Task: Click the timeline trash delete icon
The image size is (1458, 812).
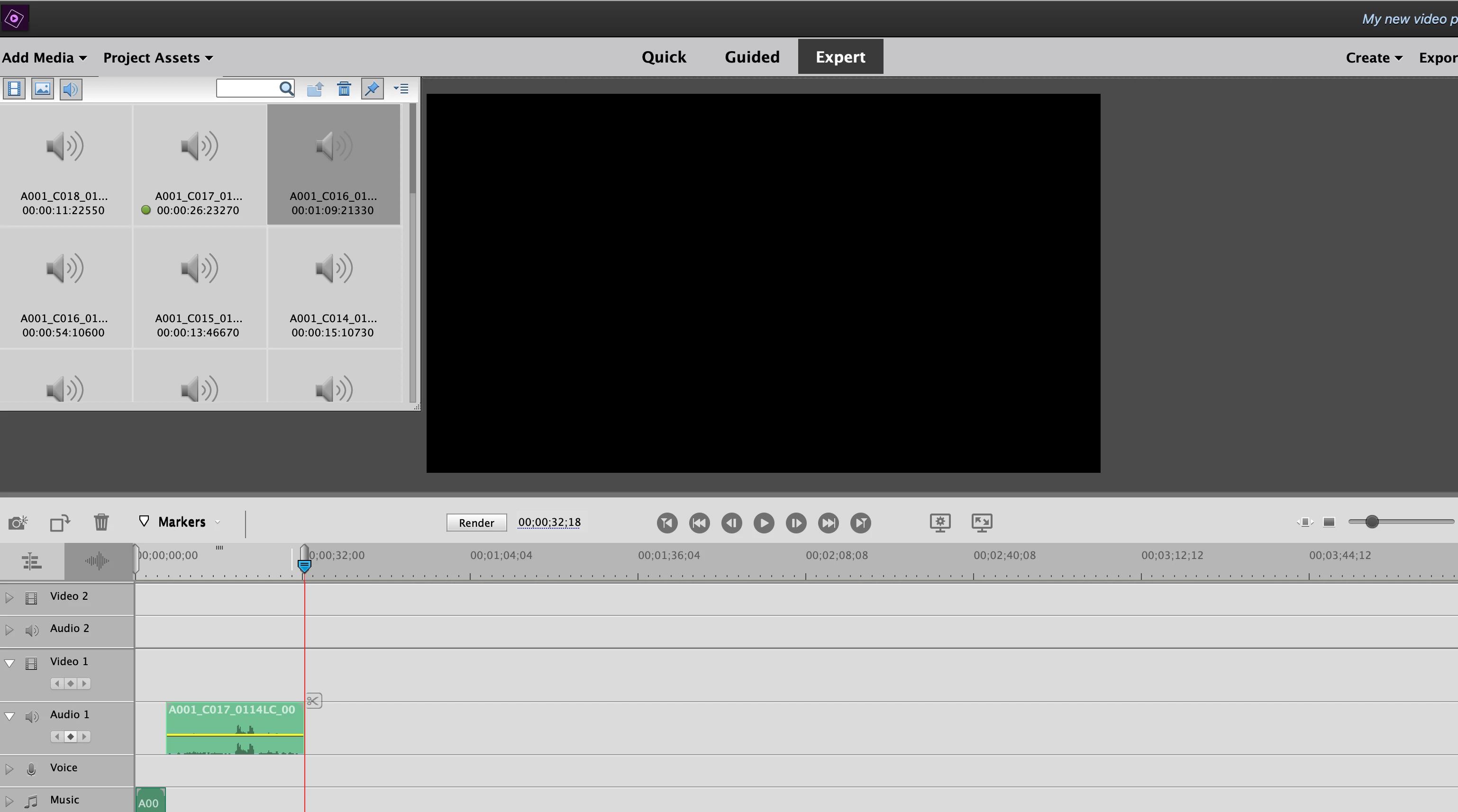Action: (101, 522)
